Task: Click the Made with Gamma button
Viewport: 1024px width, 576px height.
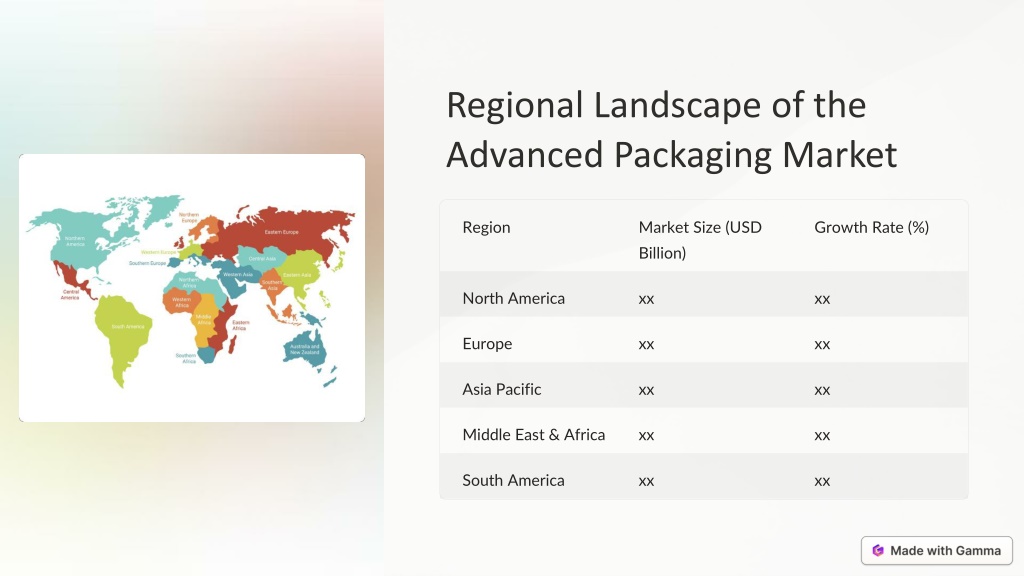Action: pyautogui.click(x=936, y=551)
